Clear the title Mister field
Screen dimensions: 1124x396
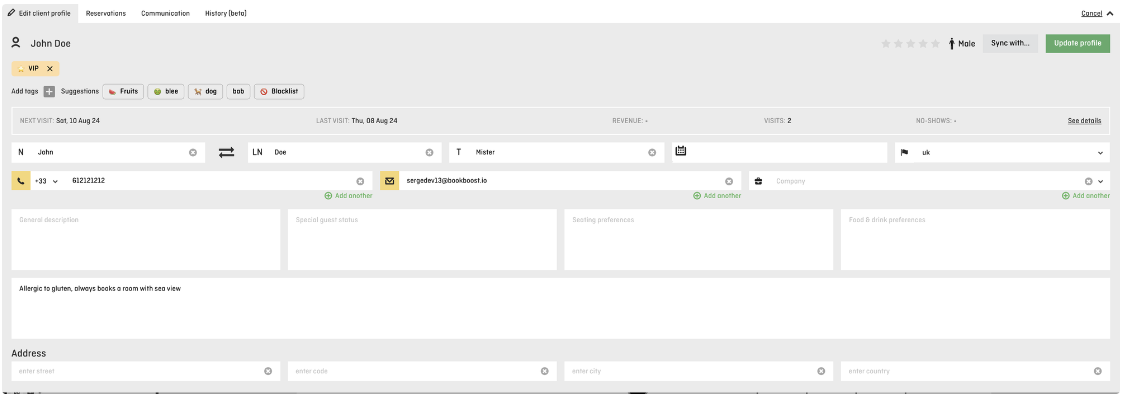(652, 152)
